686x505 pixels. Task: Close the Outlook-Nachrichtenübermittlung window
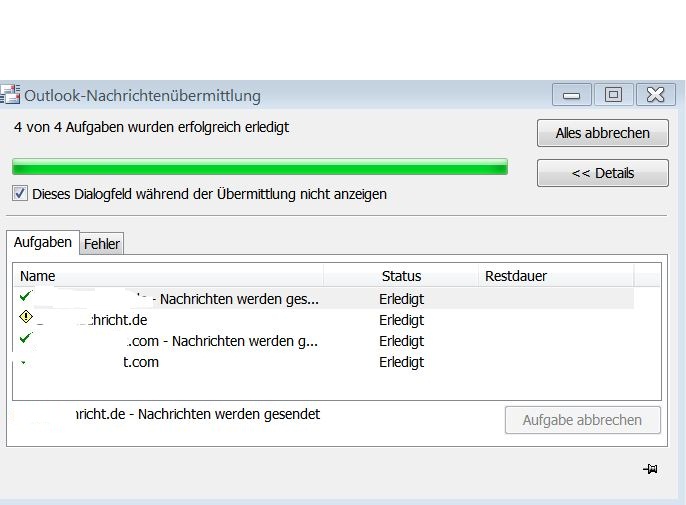coord(655,95)
